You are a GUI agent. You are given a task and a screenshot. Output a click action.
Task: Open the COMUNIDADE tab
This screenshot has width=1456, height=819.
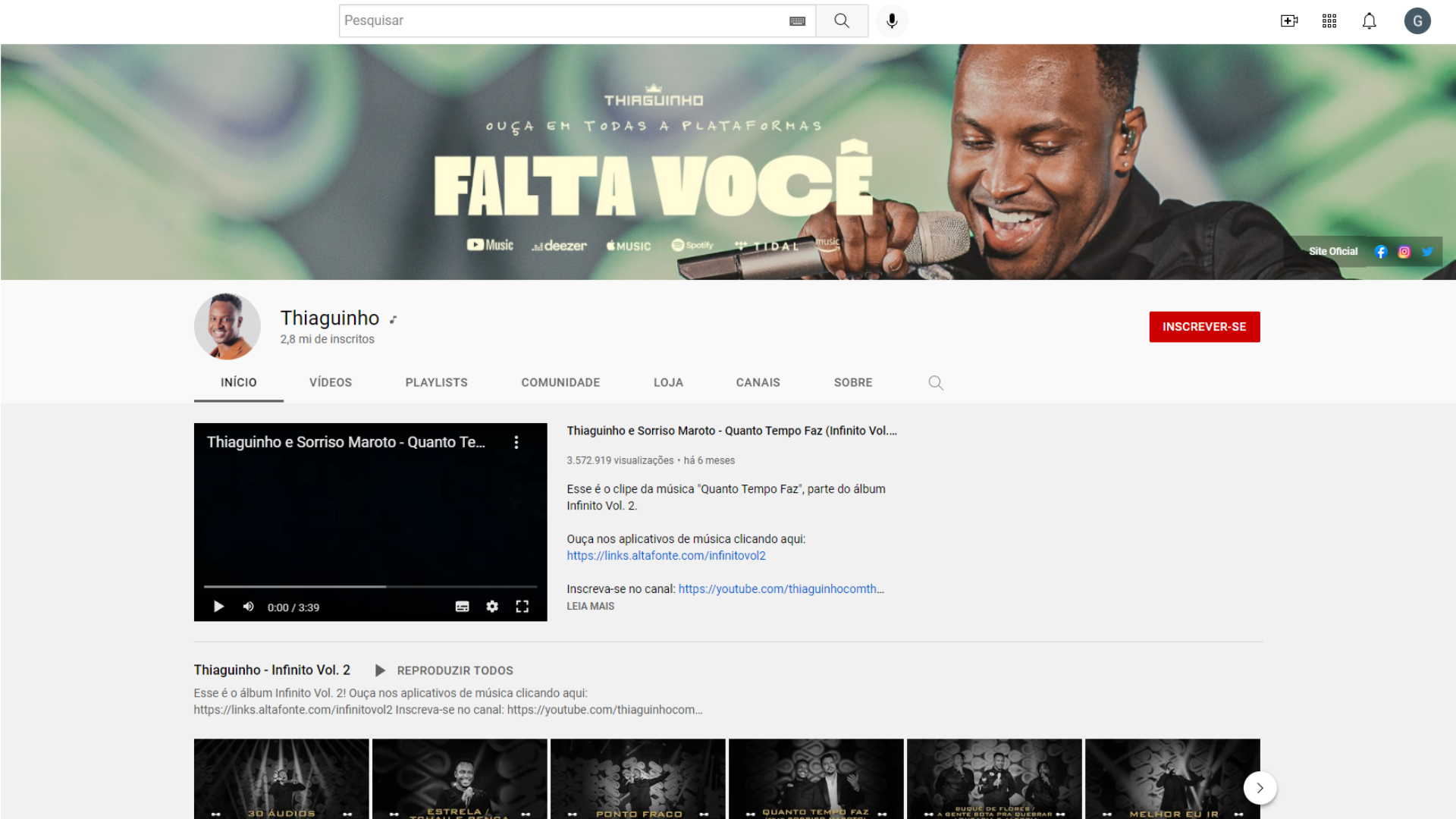[x=560, y=382]
